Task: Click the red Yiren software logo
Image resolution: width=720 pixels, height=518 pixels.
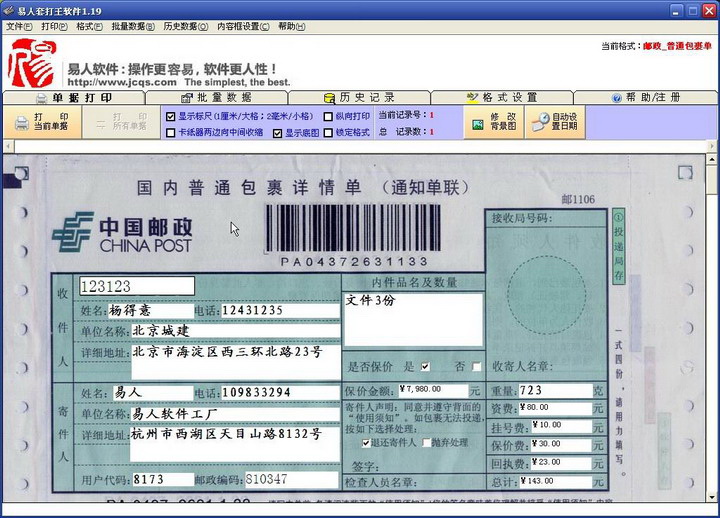Action: 32,63
